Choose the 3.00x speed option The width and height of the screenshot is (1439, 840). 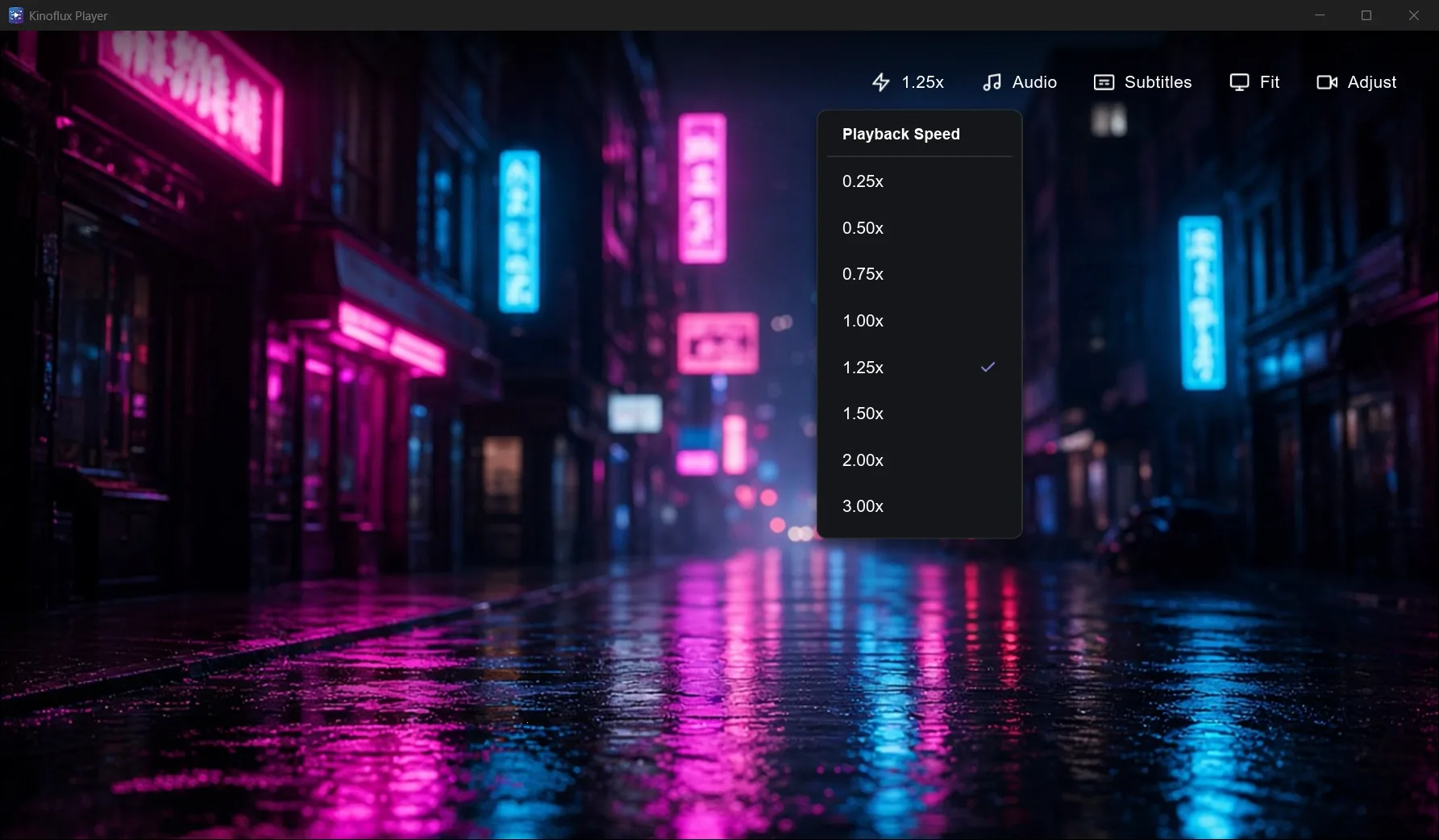[x=919, y=506]
